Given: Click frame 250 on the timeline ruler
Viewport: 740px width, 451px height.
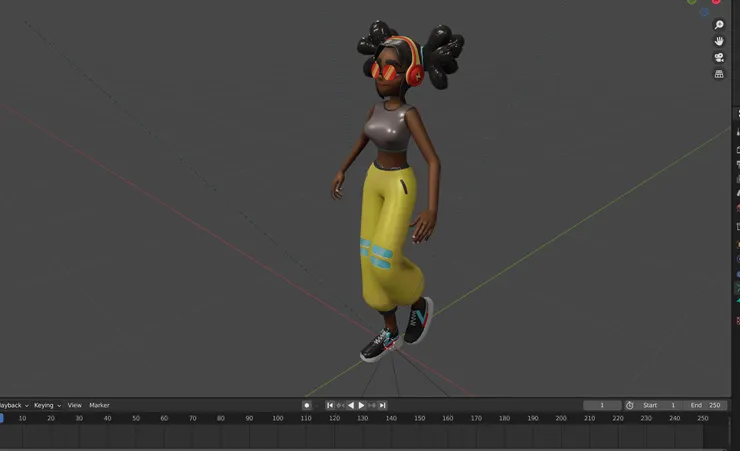Looking at the screenshot, I should pos(703,418).
